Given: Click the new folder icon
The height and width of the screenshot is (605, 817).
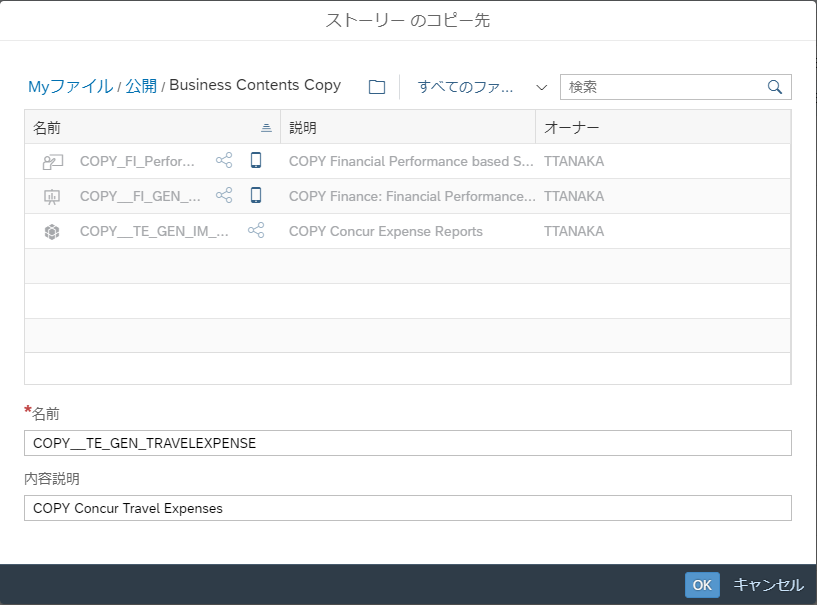Looking at the screenshot, I should click(x=377, y=87).
